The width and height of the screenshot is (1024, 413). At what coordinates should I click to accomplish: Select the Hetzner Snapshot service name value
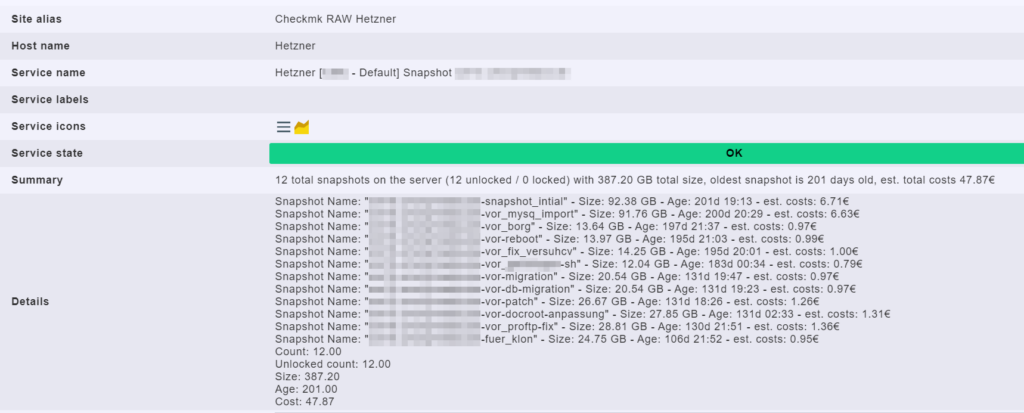coord(420,73)
